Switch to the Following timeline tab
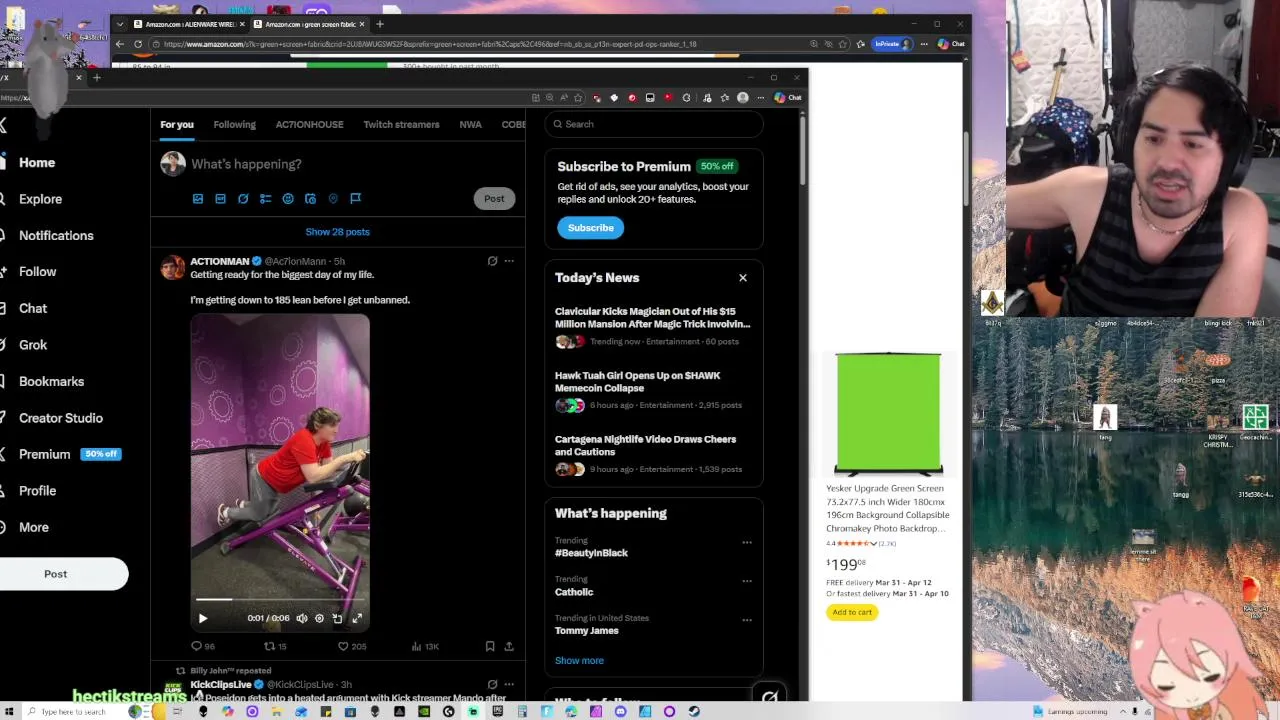 234,124
